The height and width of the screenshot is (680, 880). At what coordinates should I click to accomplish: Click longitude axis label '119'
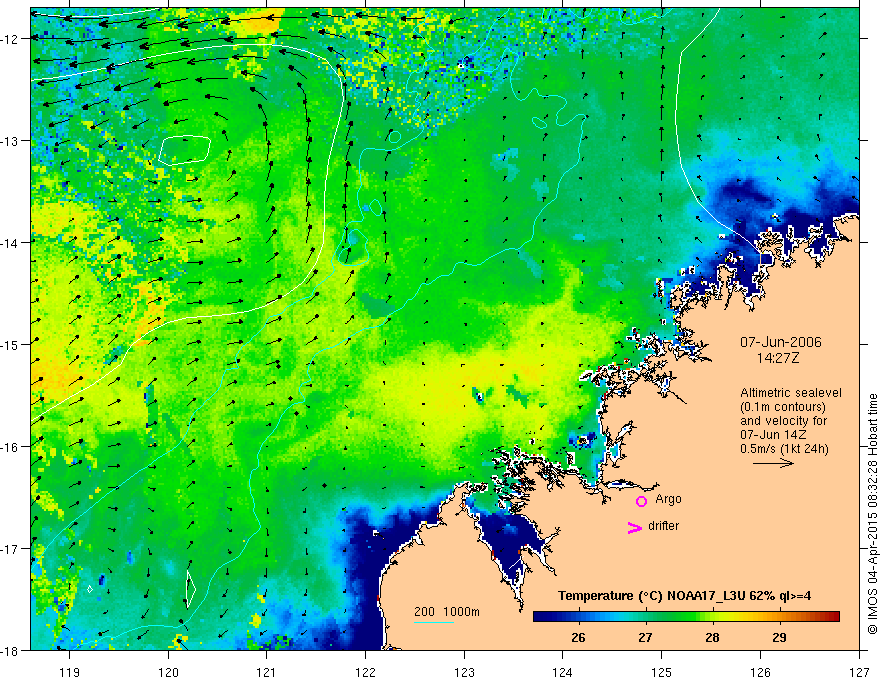(x=70, y=671)
